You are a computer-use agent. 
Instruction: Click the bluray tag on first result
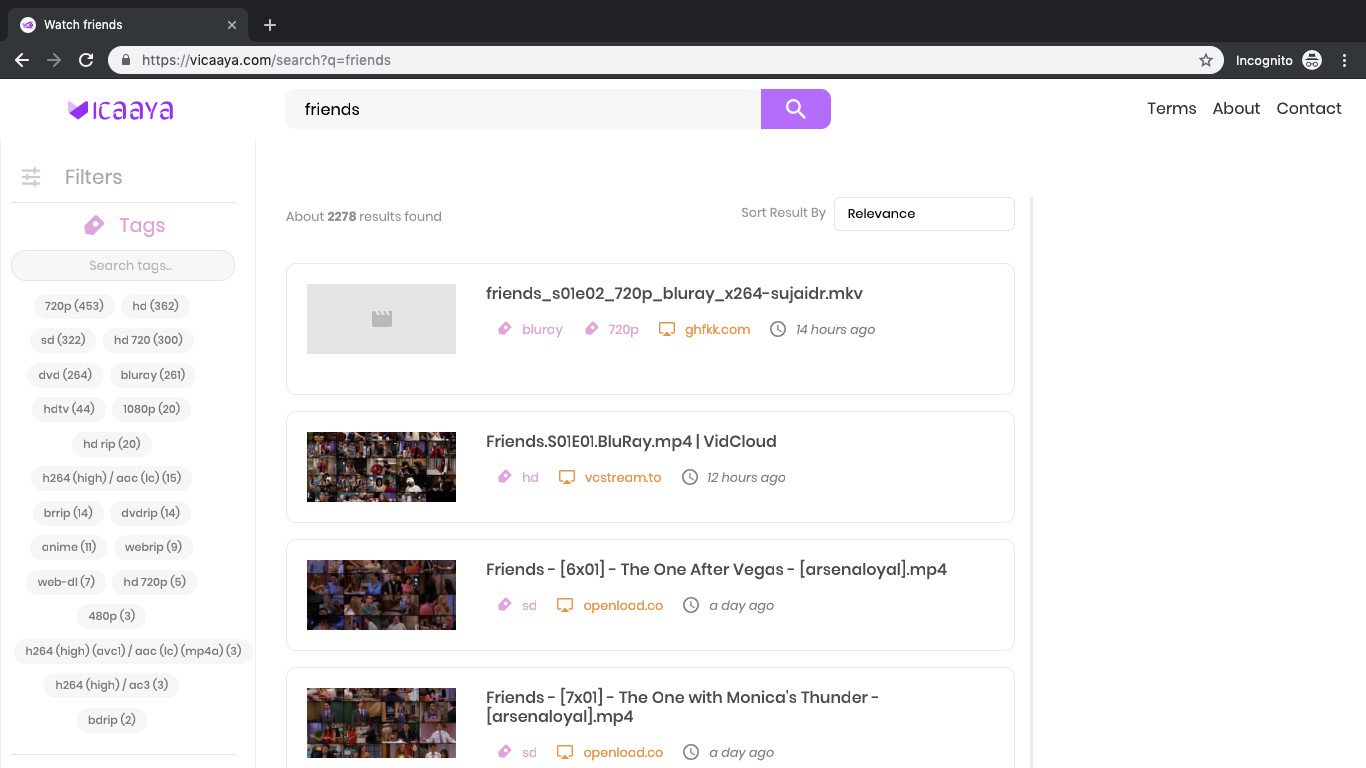542,329
